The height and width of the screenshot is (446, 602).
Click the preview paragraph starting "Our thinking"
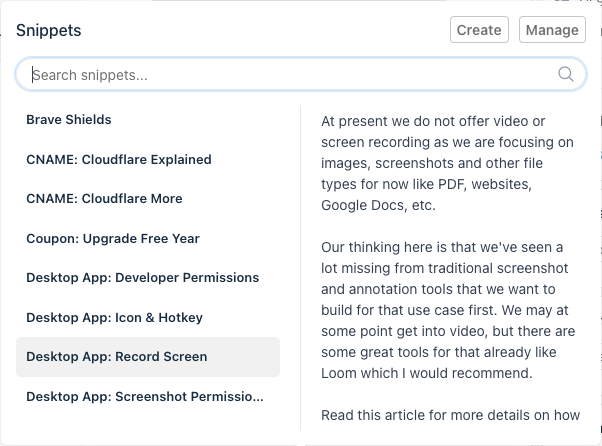(448, 310)
